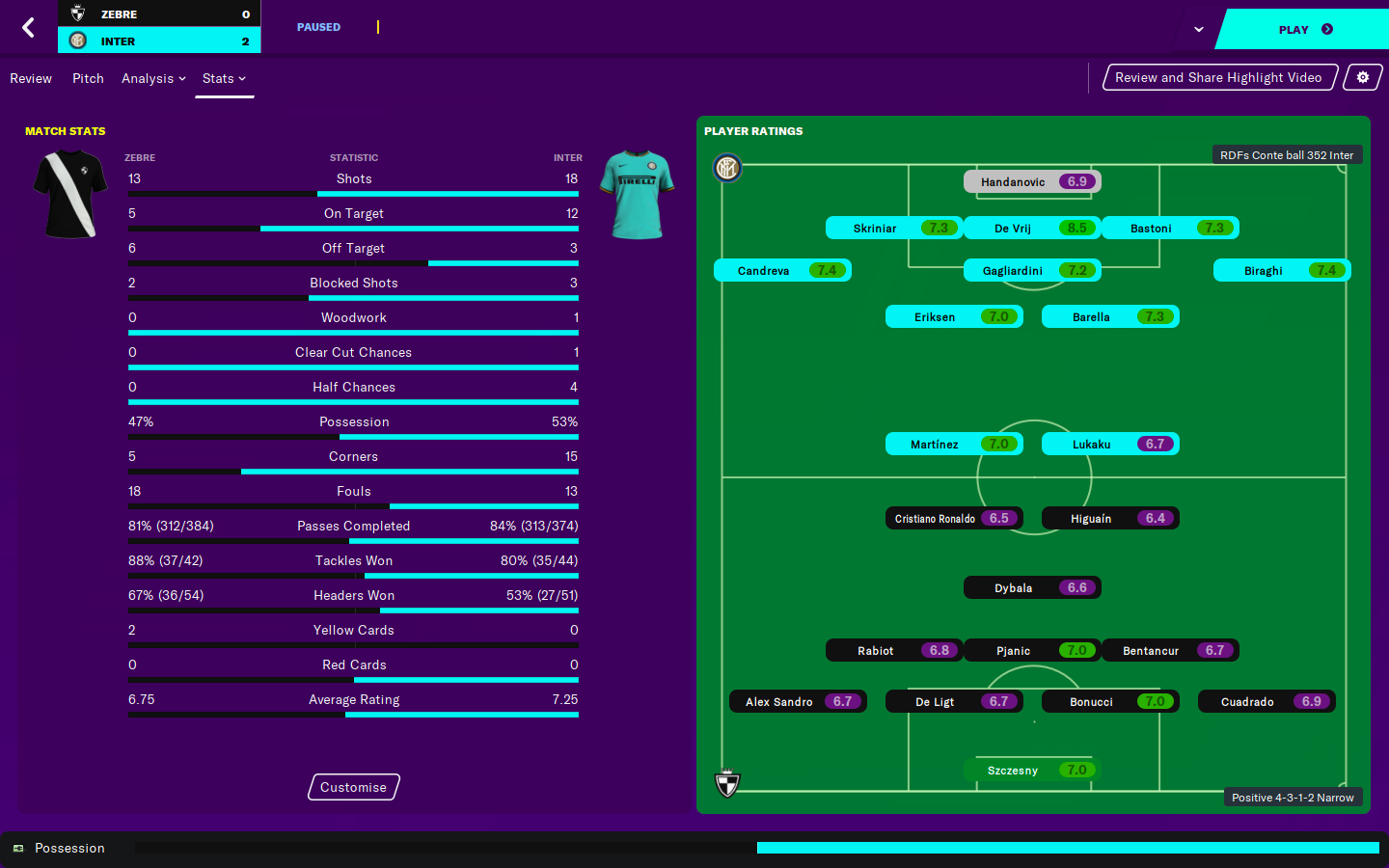Click the Inter teal kit shirt

click(x=638, y=194)
